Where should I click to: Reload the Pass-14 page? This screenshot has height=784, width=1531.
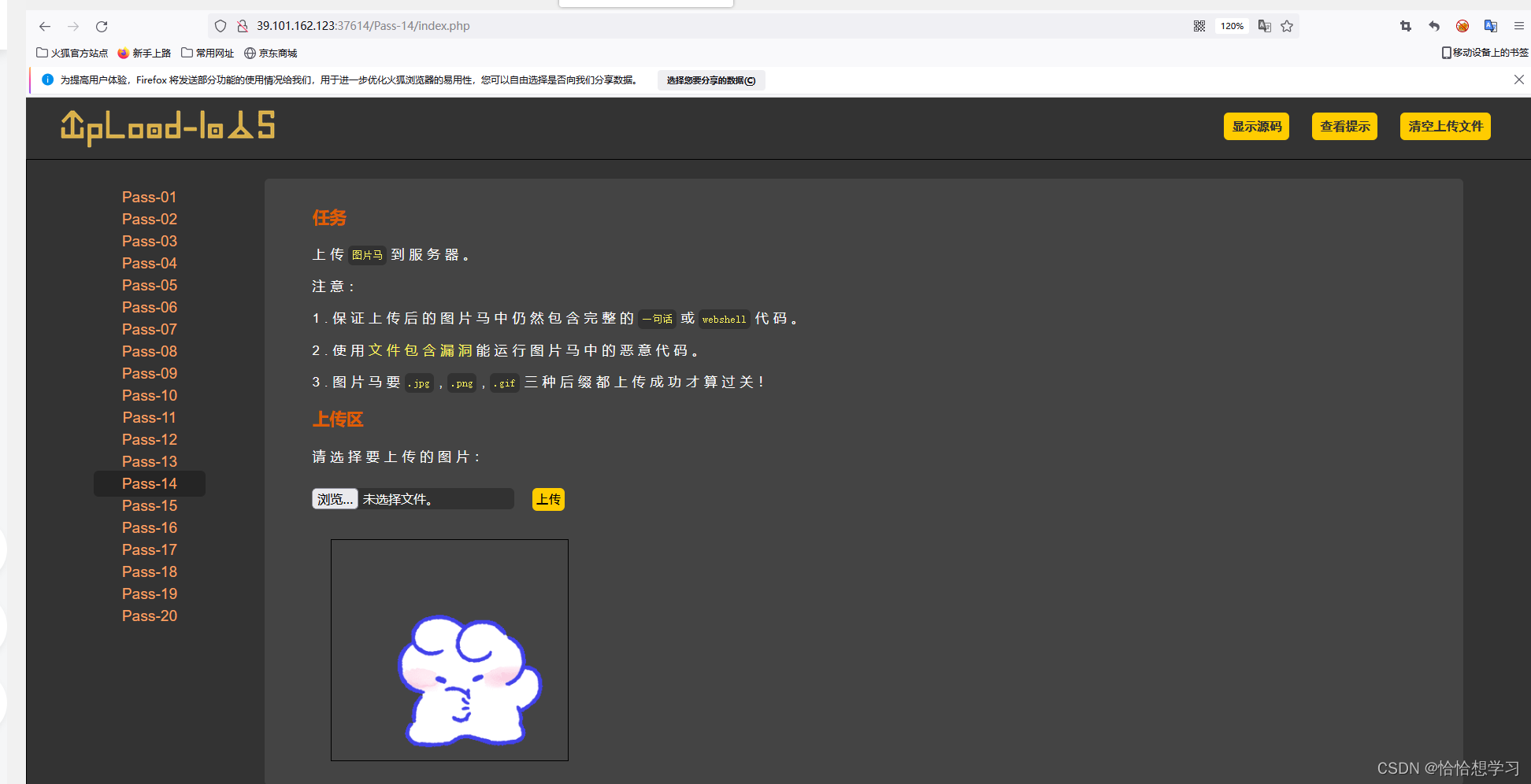(101, 26)
